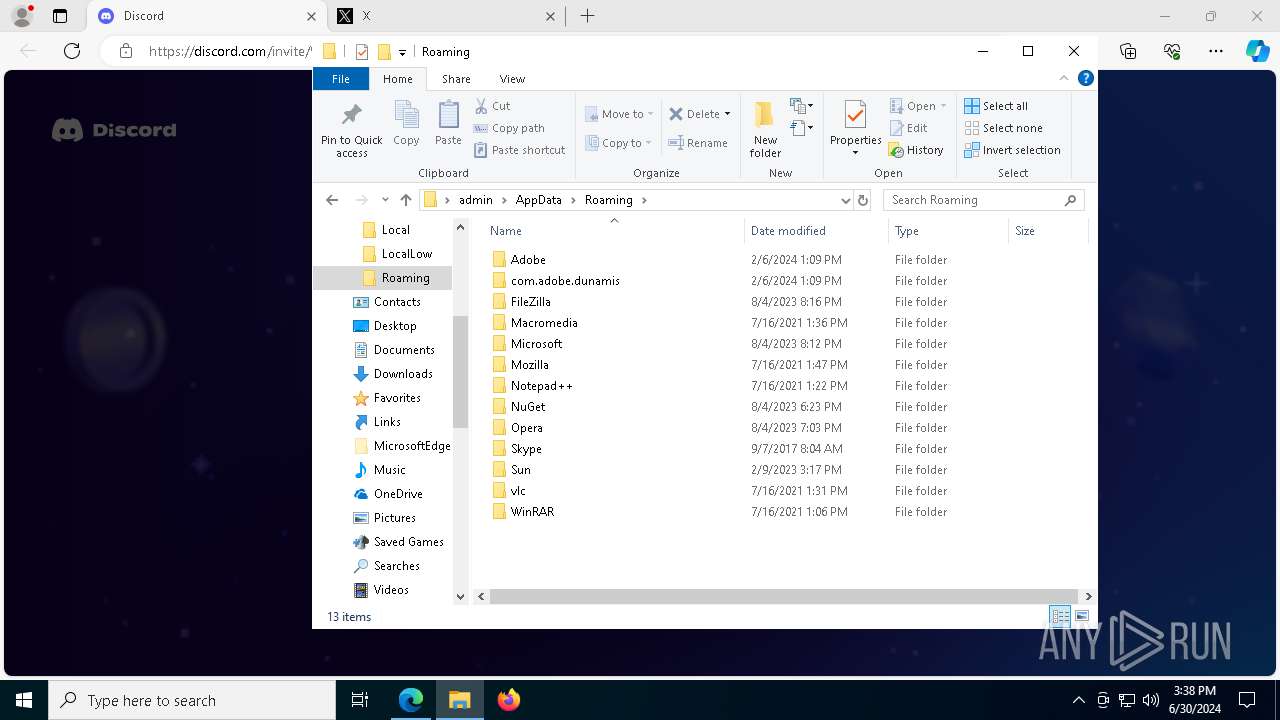Open browser Collections icon

coord(1128,51)
